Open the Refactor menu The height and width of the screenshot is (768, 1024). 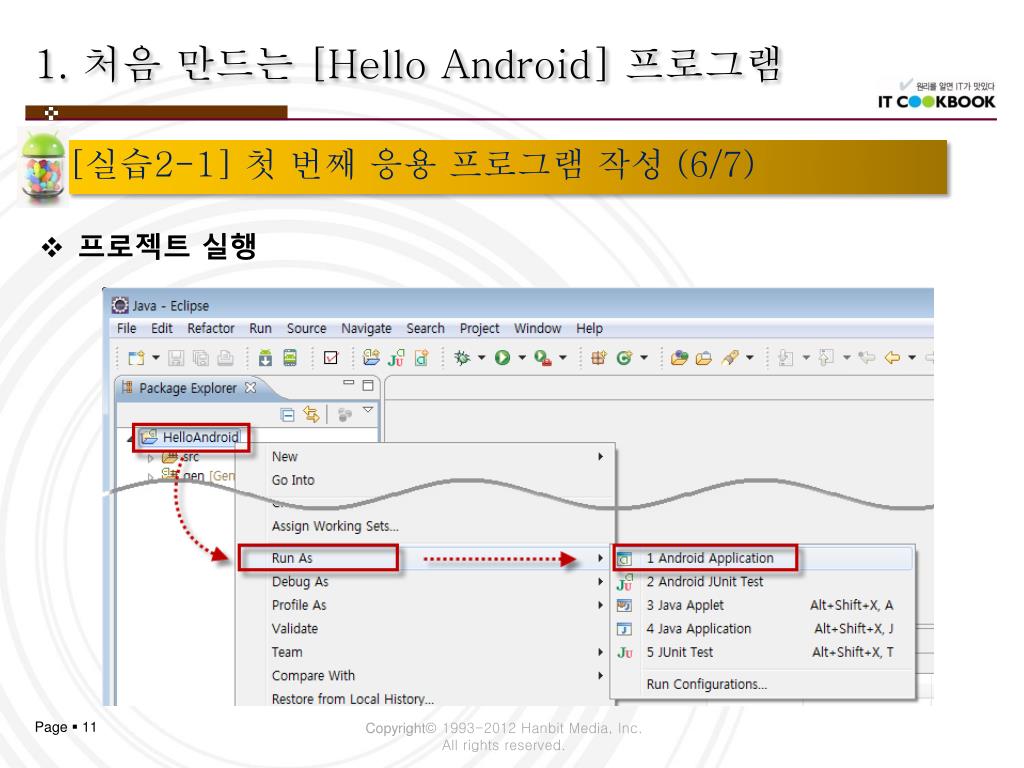210,328
